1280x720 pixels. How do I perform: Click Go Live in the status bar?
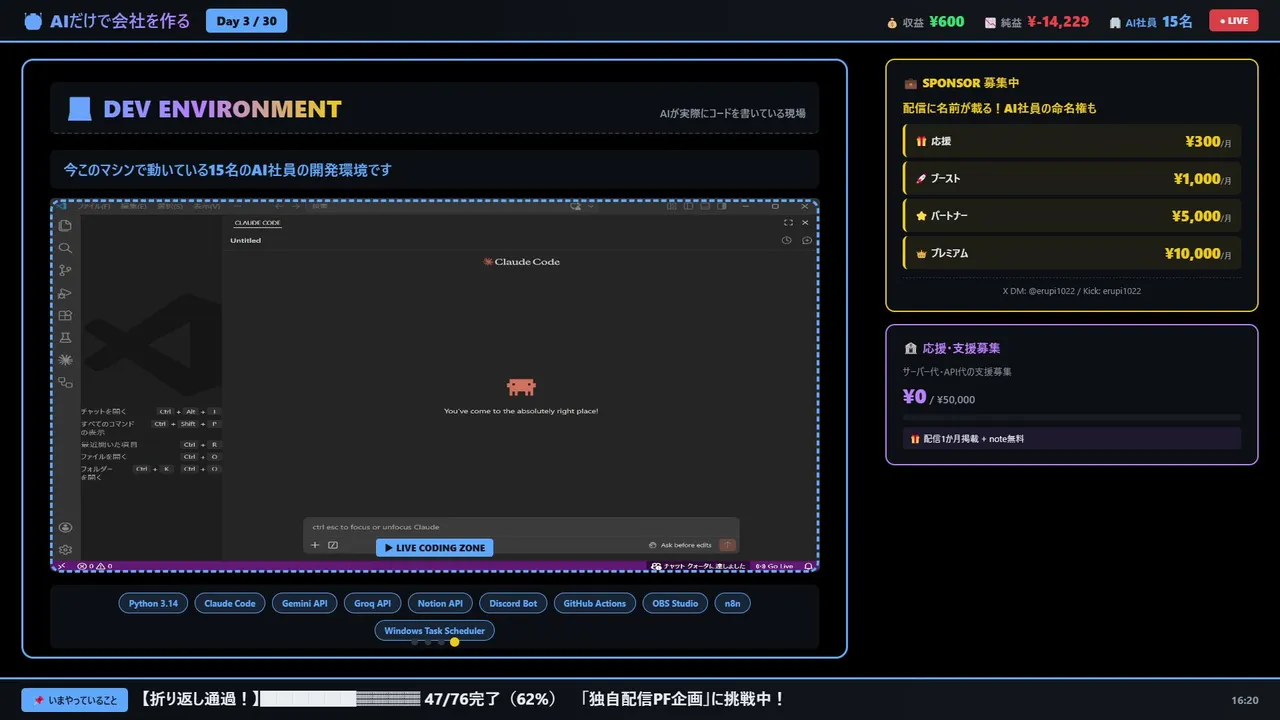(x=774, y=566)
